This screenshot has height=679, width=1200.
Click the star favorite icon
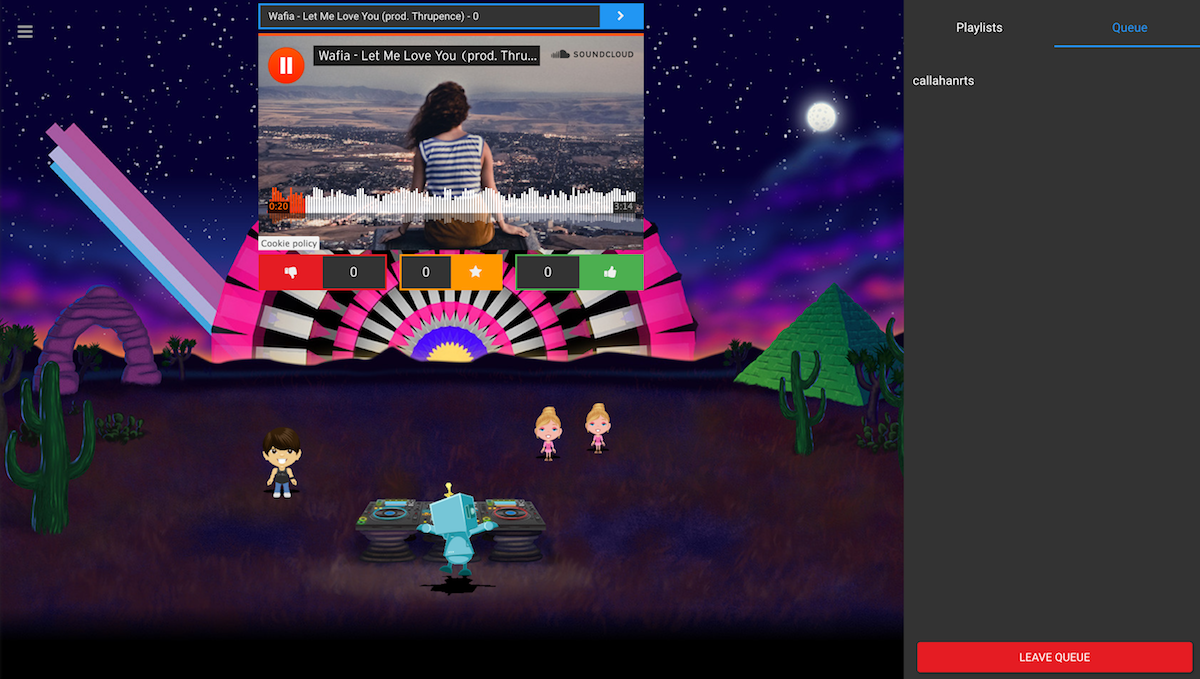point(476,272)
